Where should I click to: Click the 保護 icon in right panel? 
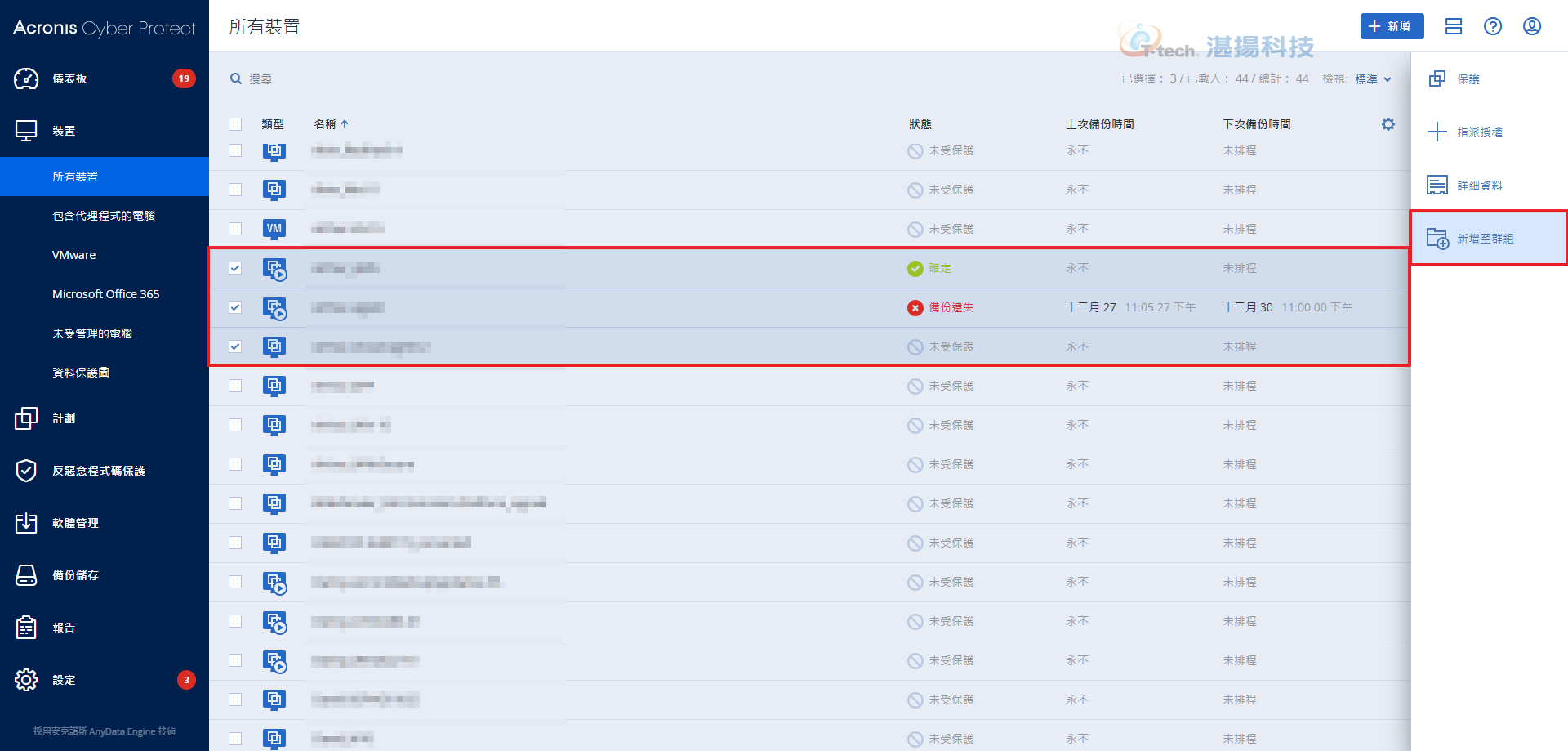click(x=1437, y=78)
